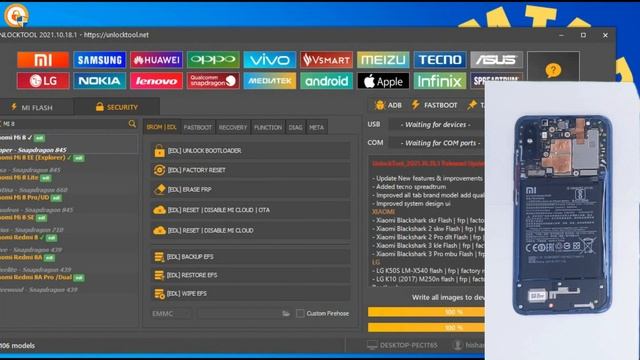Enable the Custom Firehose checkbox
The image size is (640, 360).
[x=300, y=313]
